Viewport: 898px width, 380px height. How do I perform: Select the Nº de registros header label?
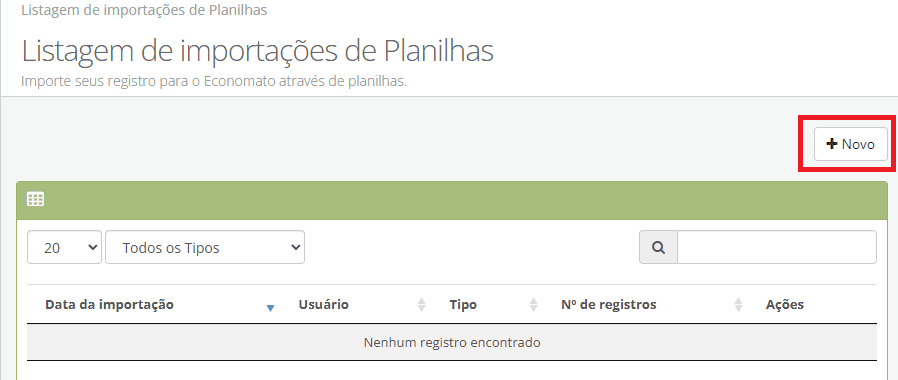click(609, 304)
